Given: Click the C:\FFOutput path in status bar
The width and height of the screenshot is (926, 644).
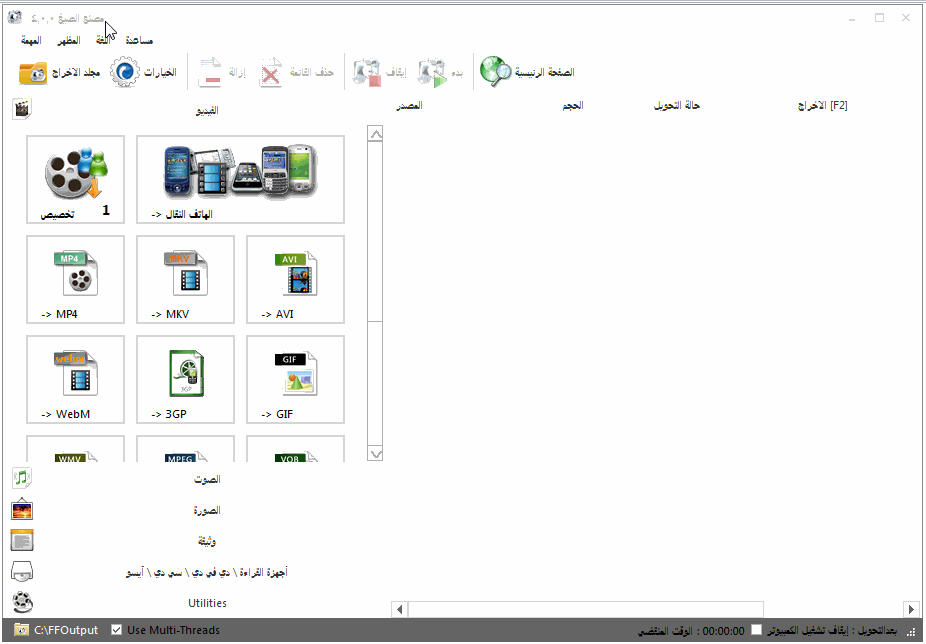Looking at the screenshot, I should tap(66, 630).
